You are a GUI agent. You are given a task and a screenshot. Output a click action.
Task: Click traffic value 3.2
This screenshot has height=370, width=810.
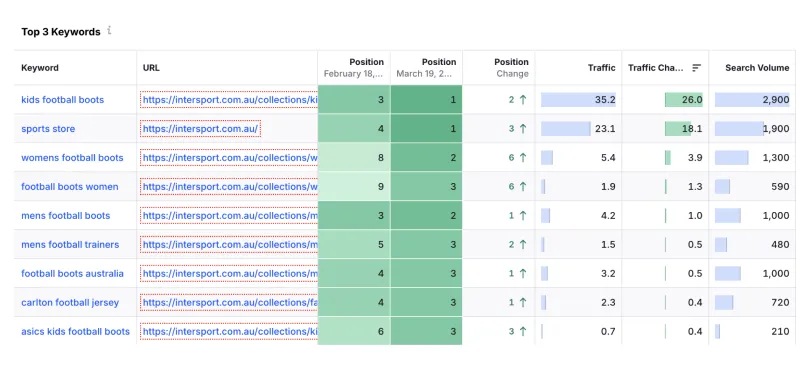609,273
